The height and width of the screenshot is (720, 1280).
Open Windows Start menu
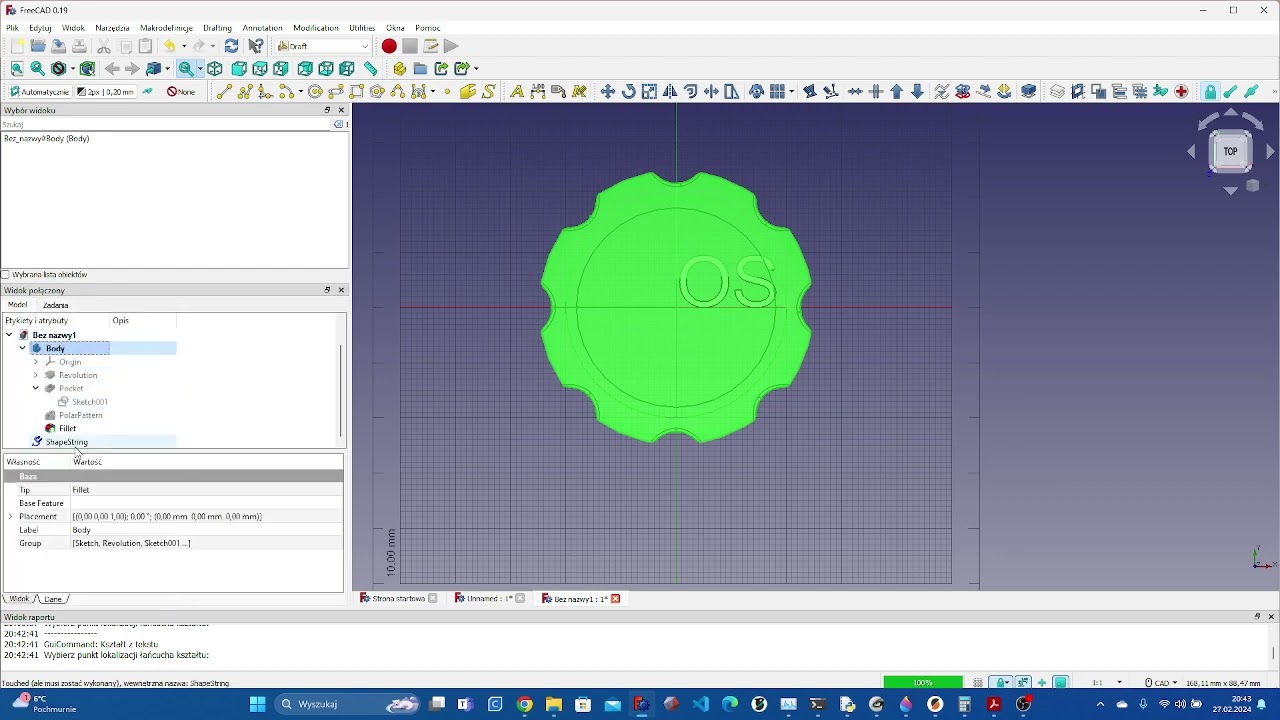(257, 704)
